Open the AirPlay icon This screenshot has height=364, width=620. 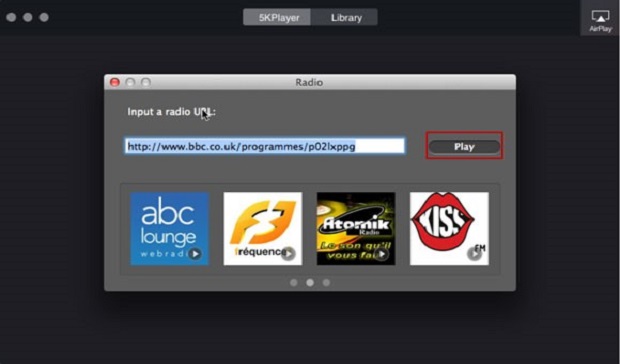[x=600, y=21]
